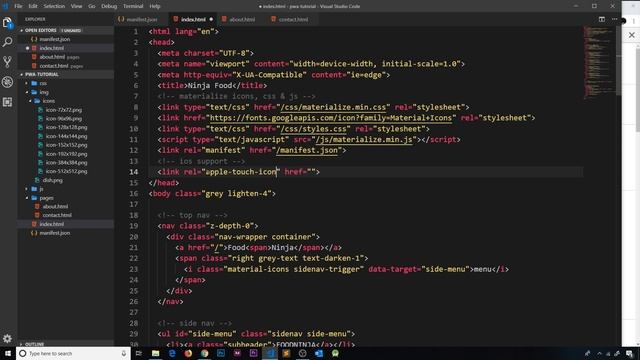
Task: Open the View menu
Action: 76,6
